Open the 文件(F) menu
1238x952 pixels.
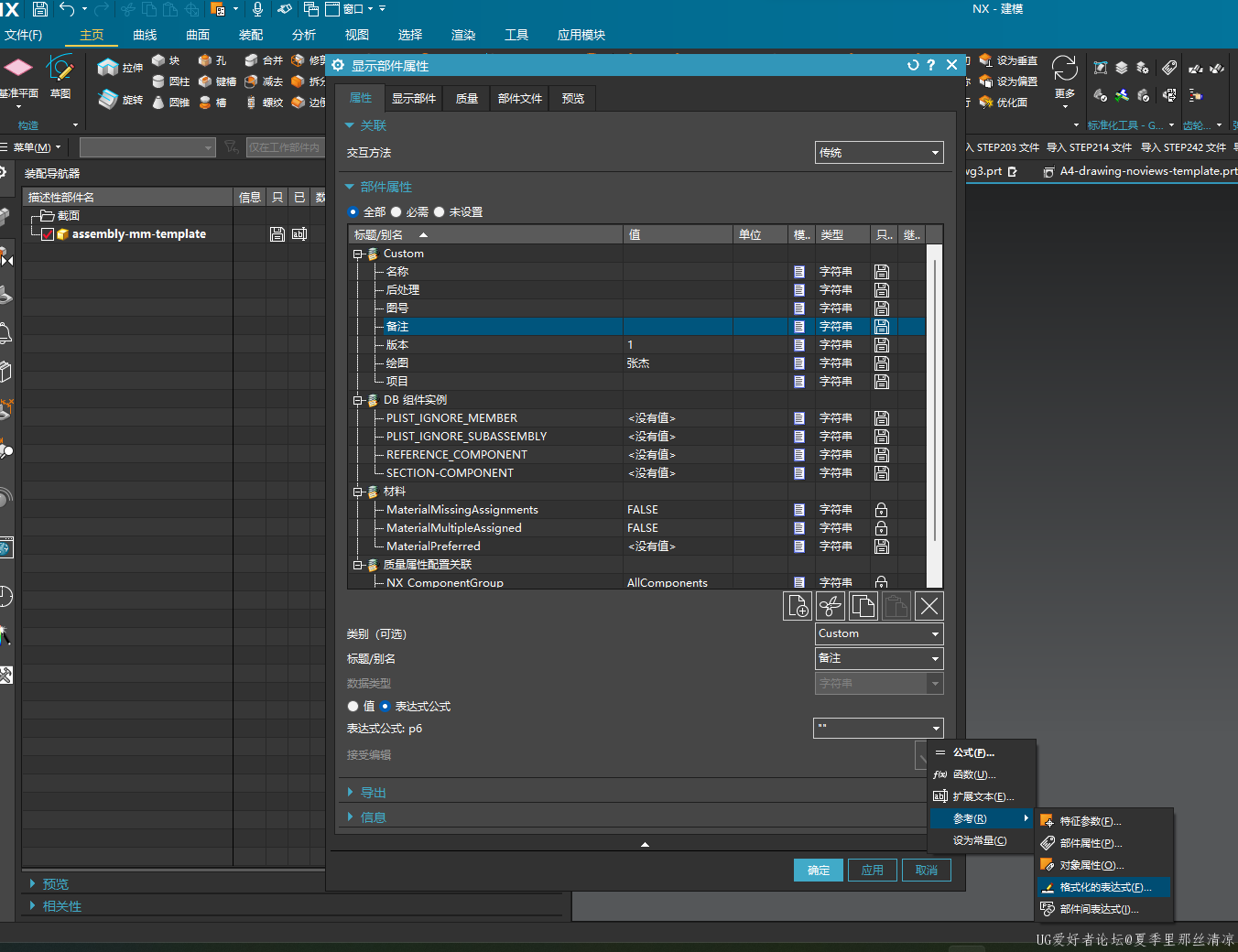[24, 35]
